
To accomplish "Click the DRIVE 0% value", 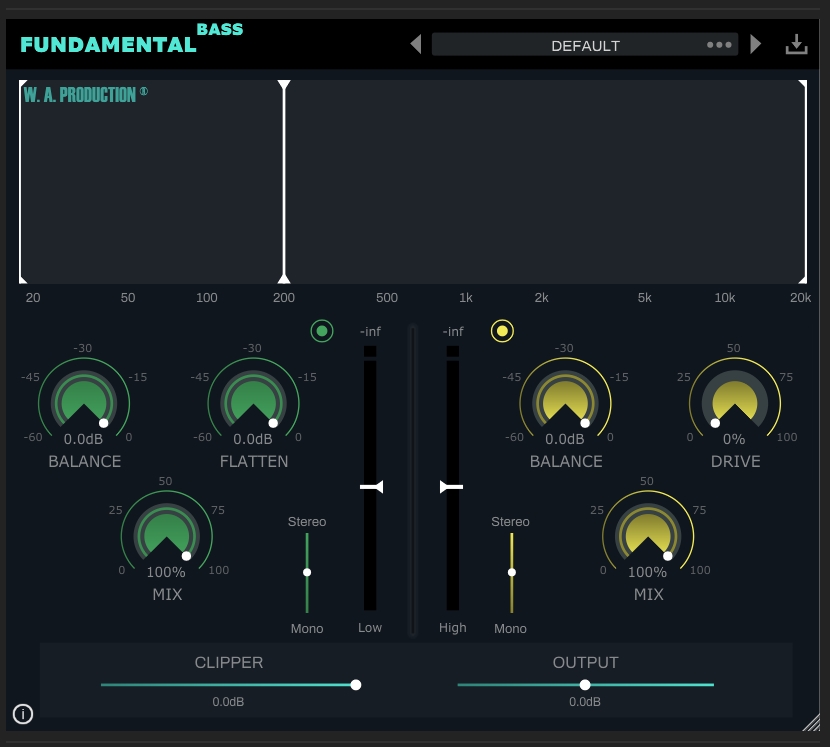I will (734, 439).
